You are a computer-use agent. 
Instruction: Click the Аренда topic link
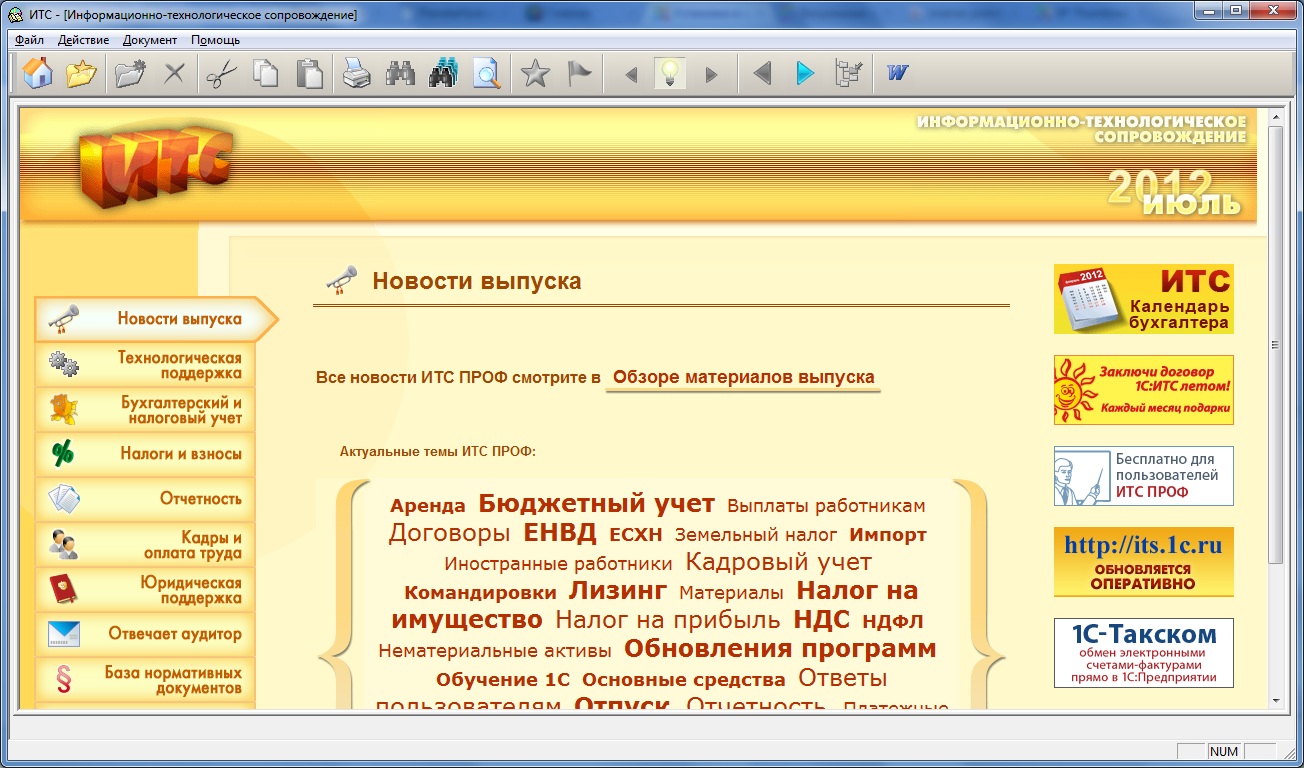point(428,506)
